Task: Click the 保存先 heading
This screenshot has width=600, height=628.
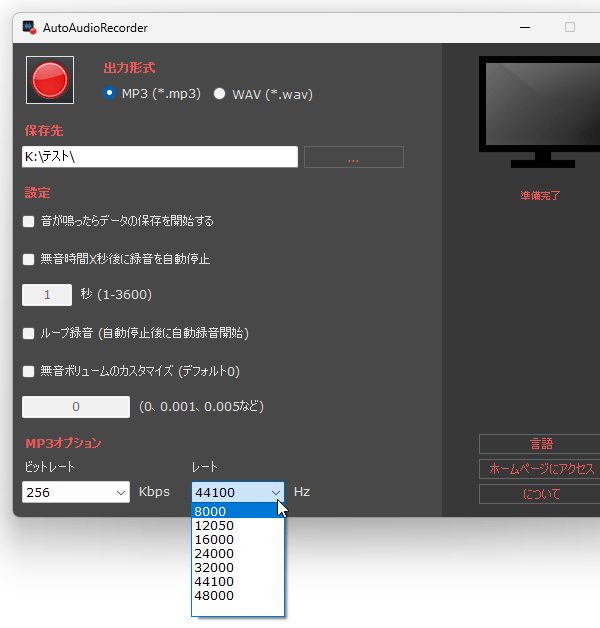Action: (x=44, y=131)
